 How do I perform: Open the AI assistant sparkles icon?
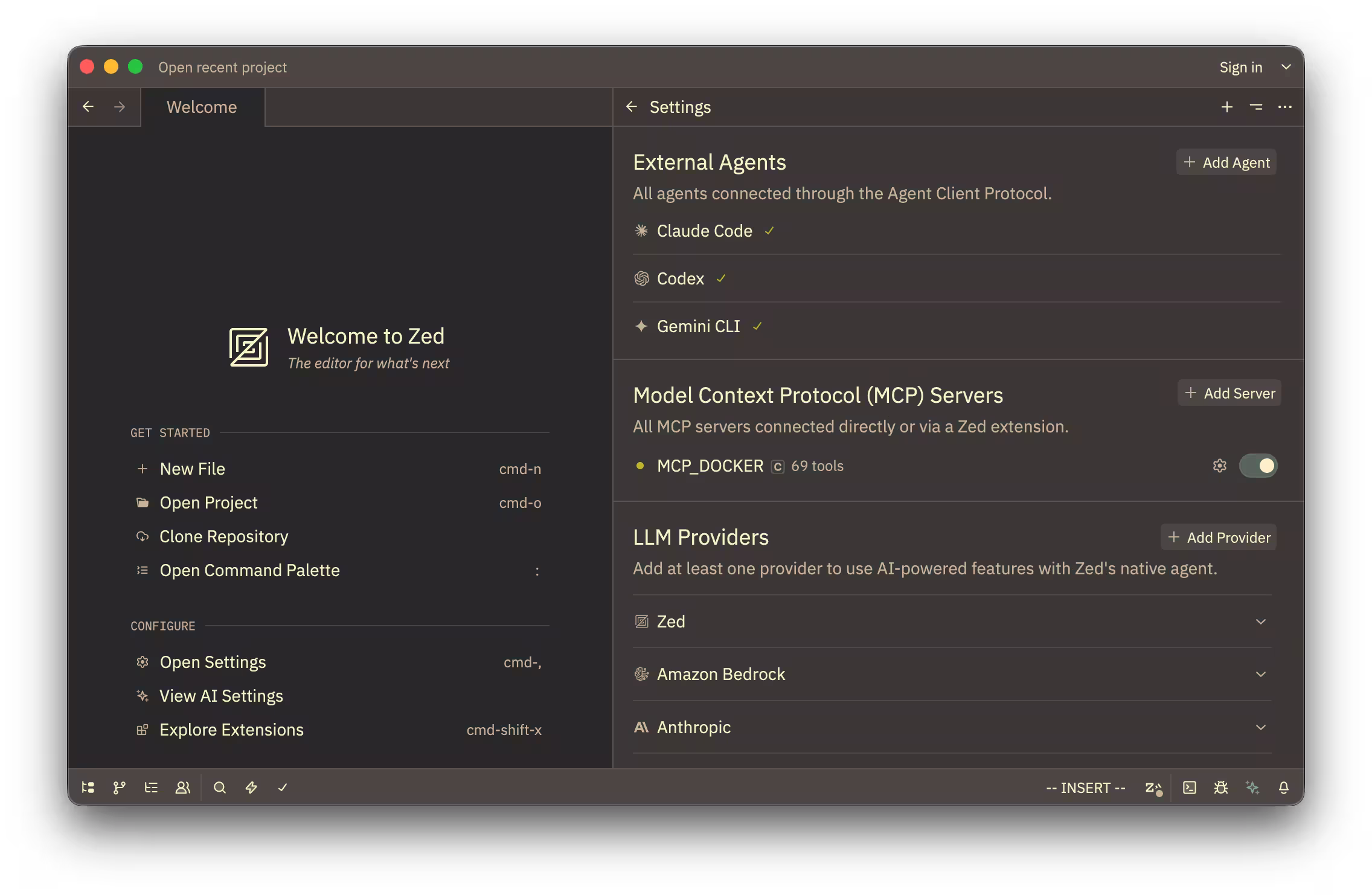pos(1252,788)
